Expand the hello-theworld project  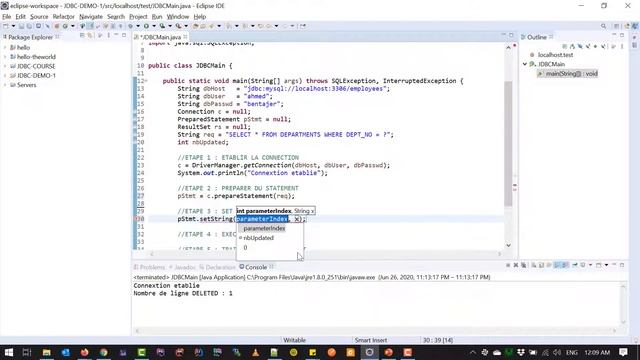tap(5, 57)
